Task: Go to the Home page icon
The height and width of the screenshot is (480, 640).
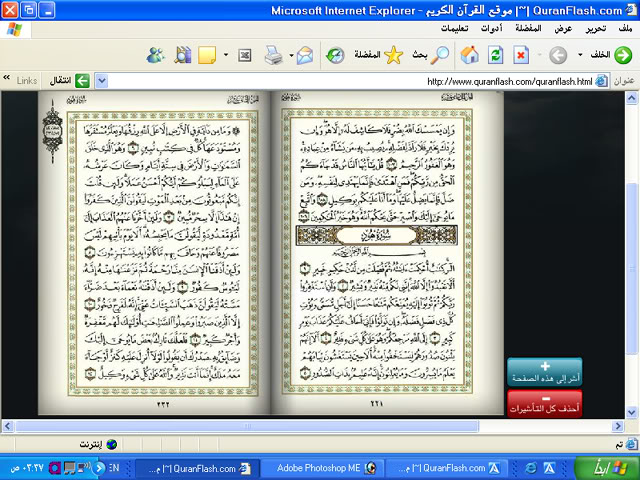Action: [469, 55]
